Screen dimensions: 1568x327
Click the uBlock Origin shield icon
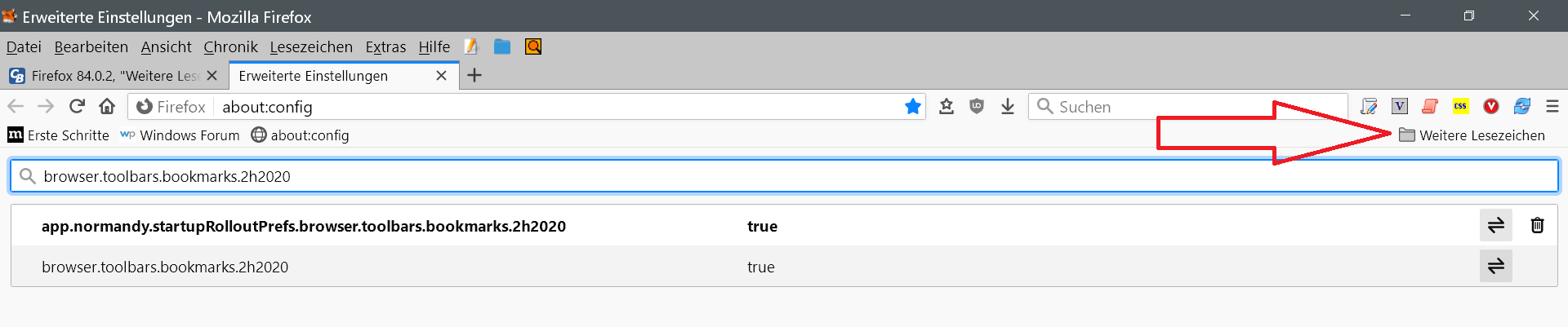pos(977,106)
